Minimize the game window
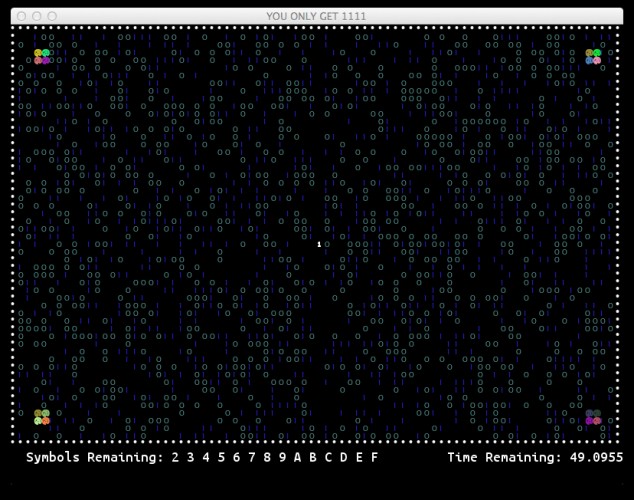Viewport: 634px width, 500px height. tap(37, 16)
